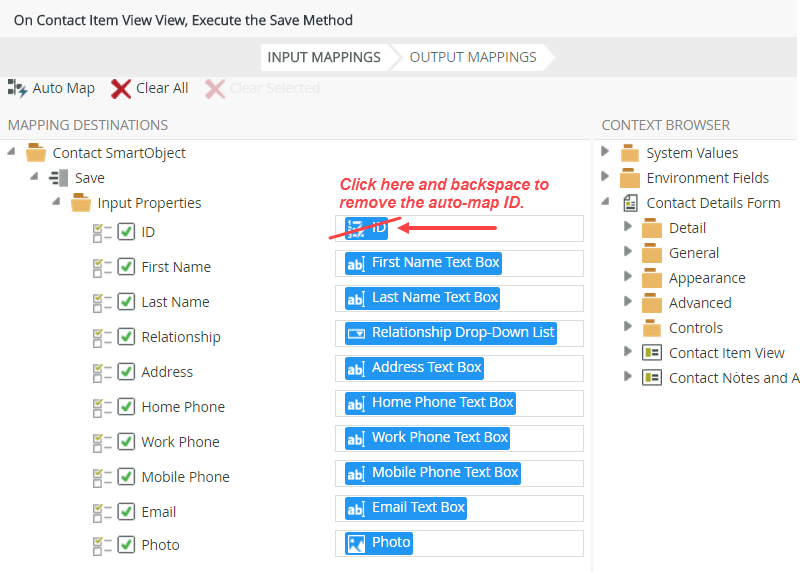
Task: Click the Clear Selected button
Action: (263, 88)
